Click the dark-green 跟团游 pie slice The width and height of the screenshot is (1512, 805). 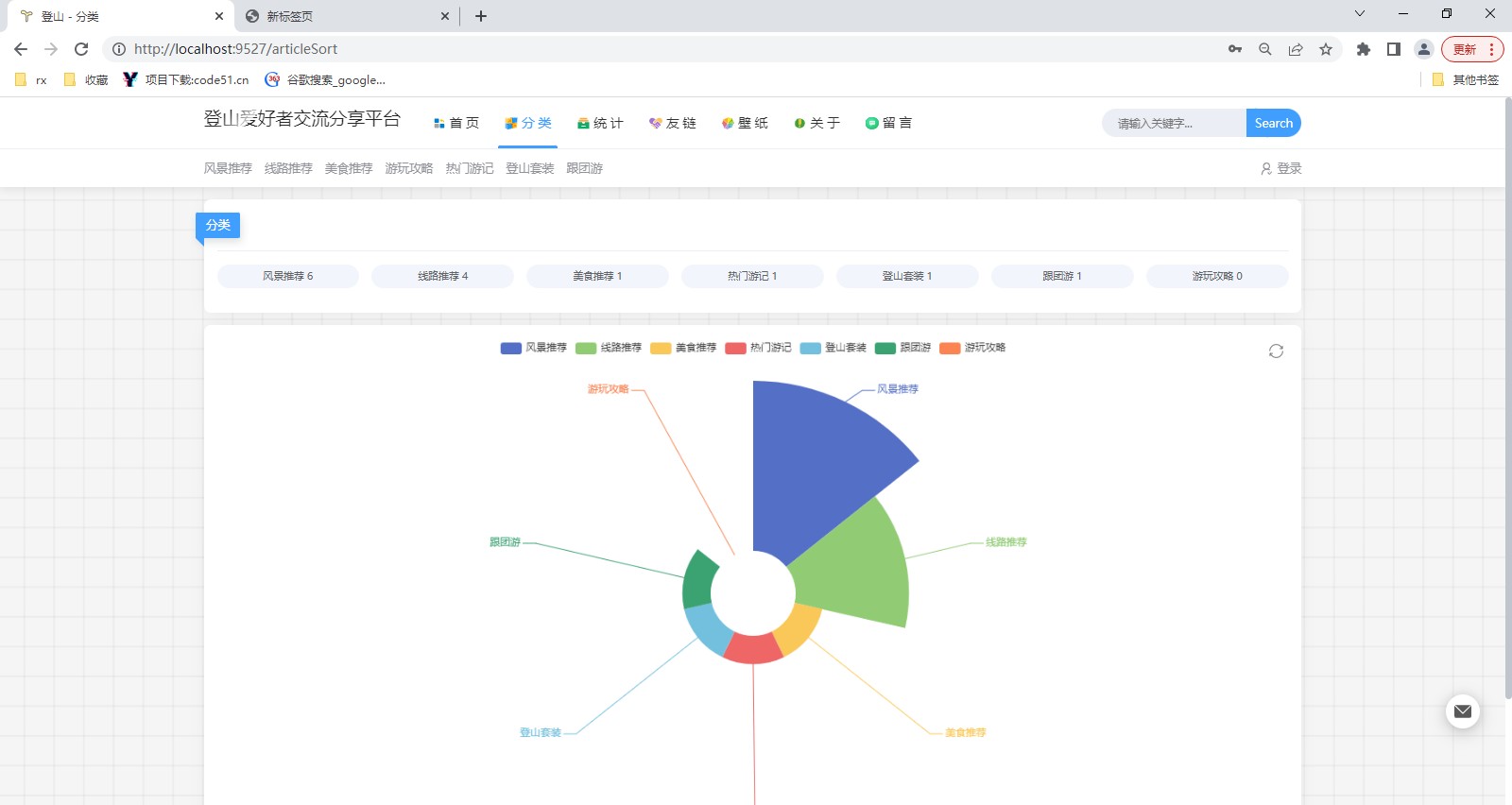(697, 579)
